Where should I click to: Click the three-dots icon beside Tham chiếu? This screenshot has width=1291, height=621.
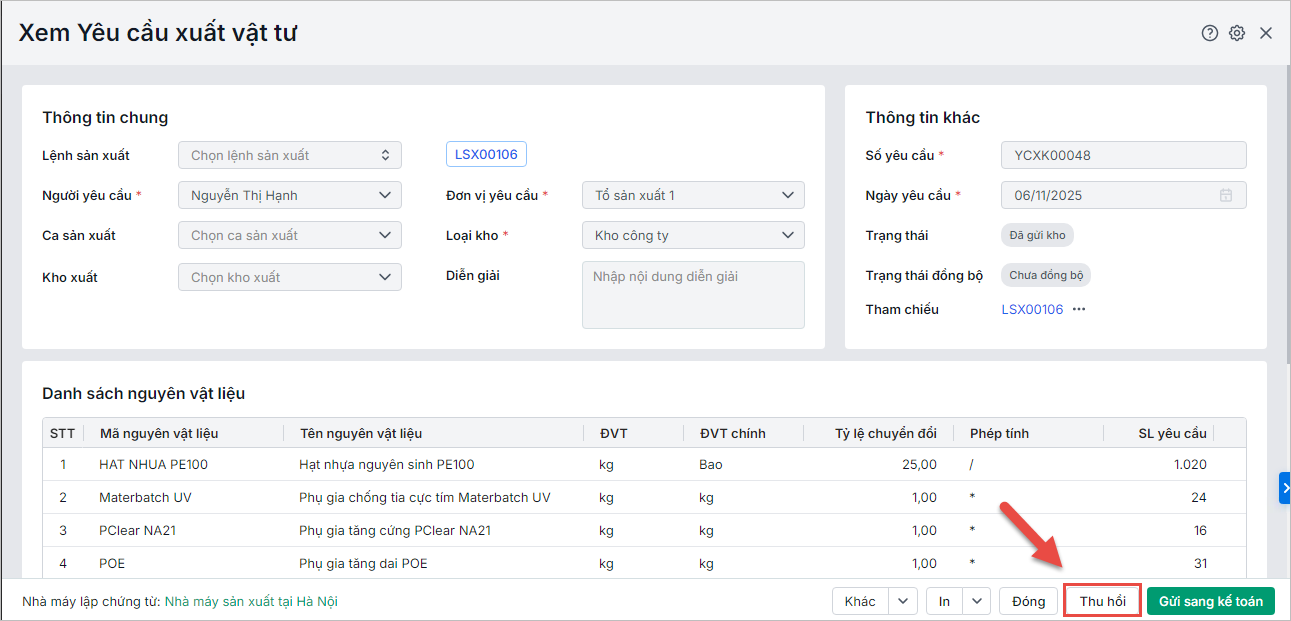tap(1079, 310)
